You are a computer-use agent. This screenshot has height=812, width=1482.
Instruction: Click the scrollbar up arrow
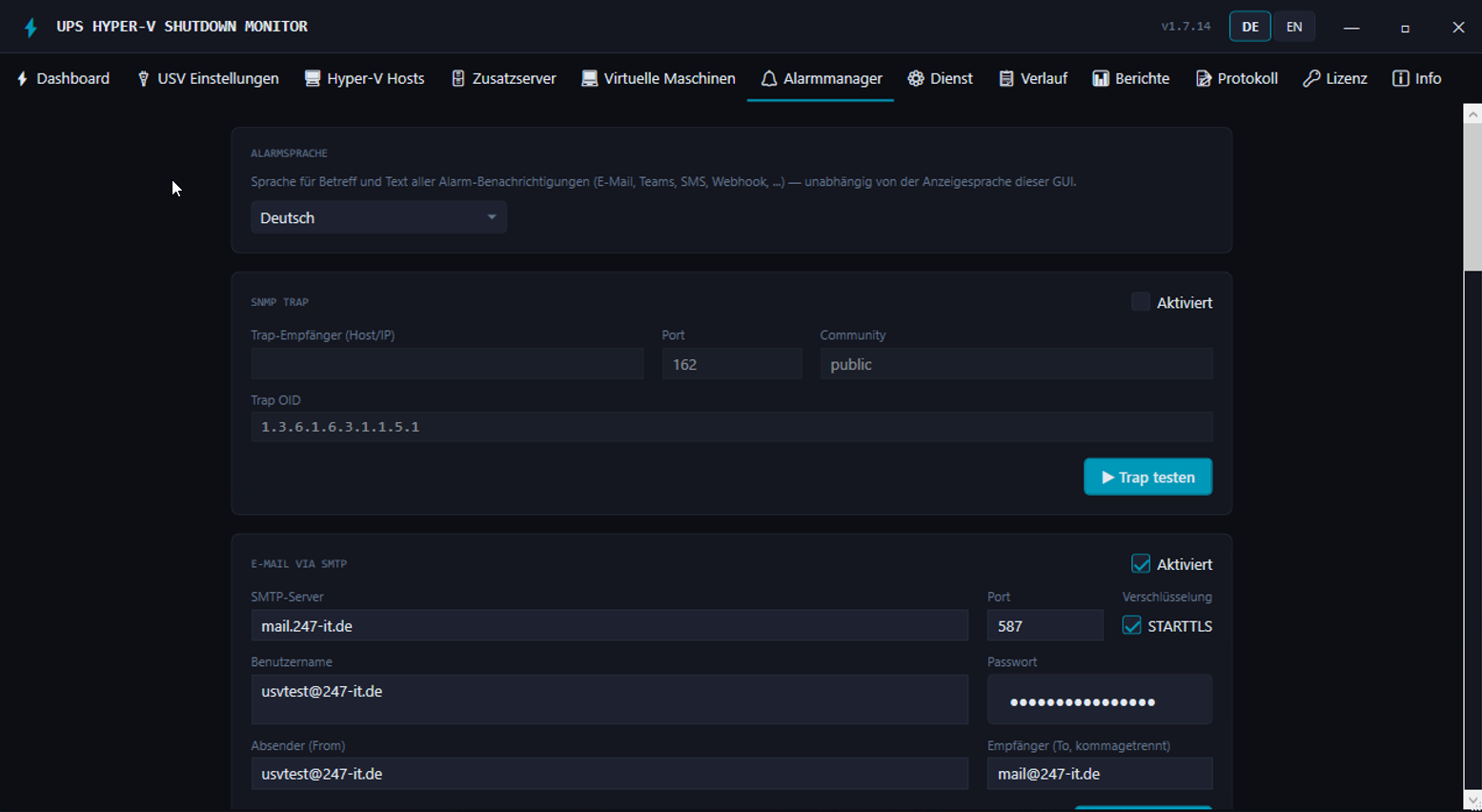tap(1472, 114)
